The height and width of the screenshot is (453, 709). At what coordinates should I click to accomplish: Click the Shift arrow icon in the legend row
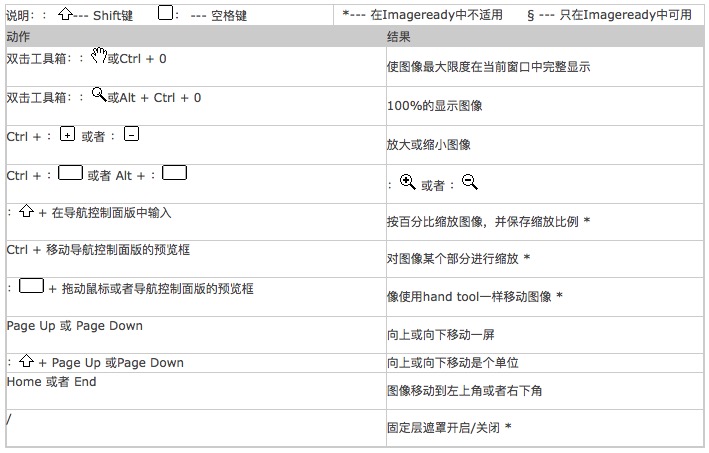66,15
